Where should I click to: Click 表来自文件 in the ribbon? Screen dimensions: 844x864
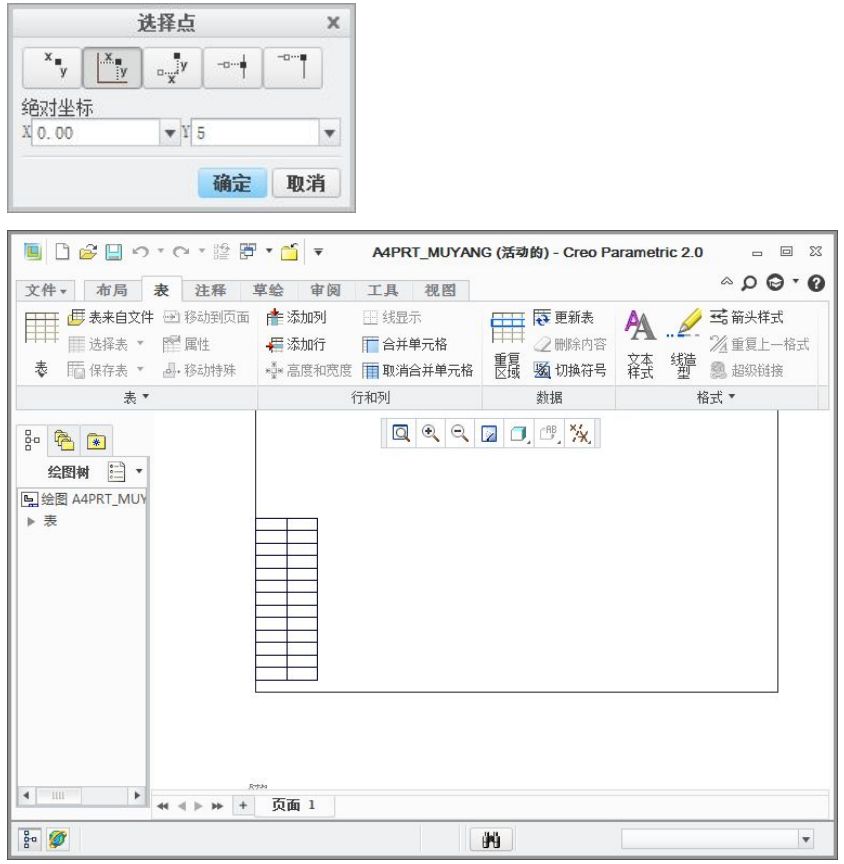(111, 317)
